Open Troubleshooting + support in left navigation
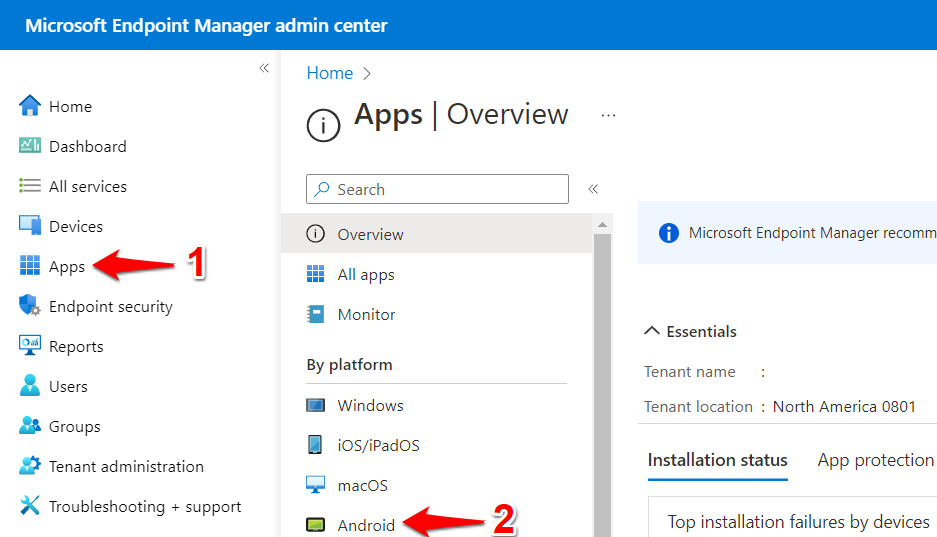The image size is (937, 537). [145, 507]
